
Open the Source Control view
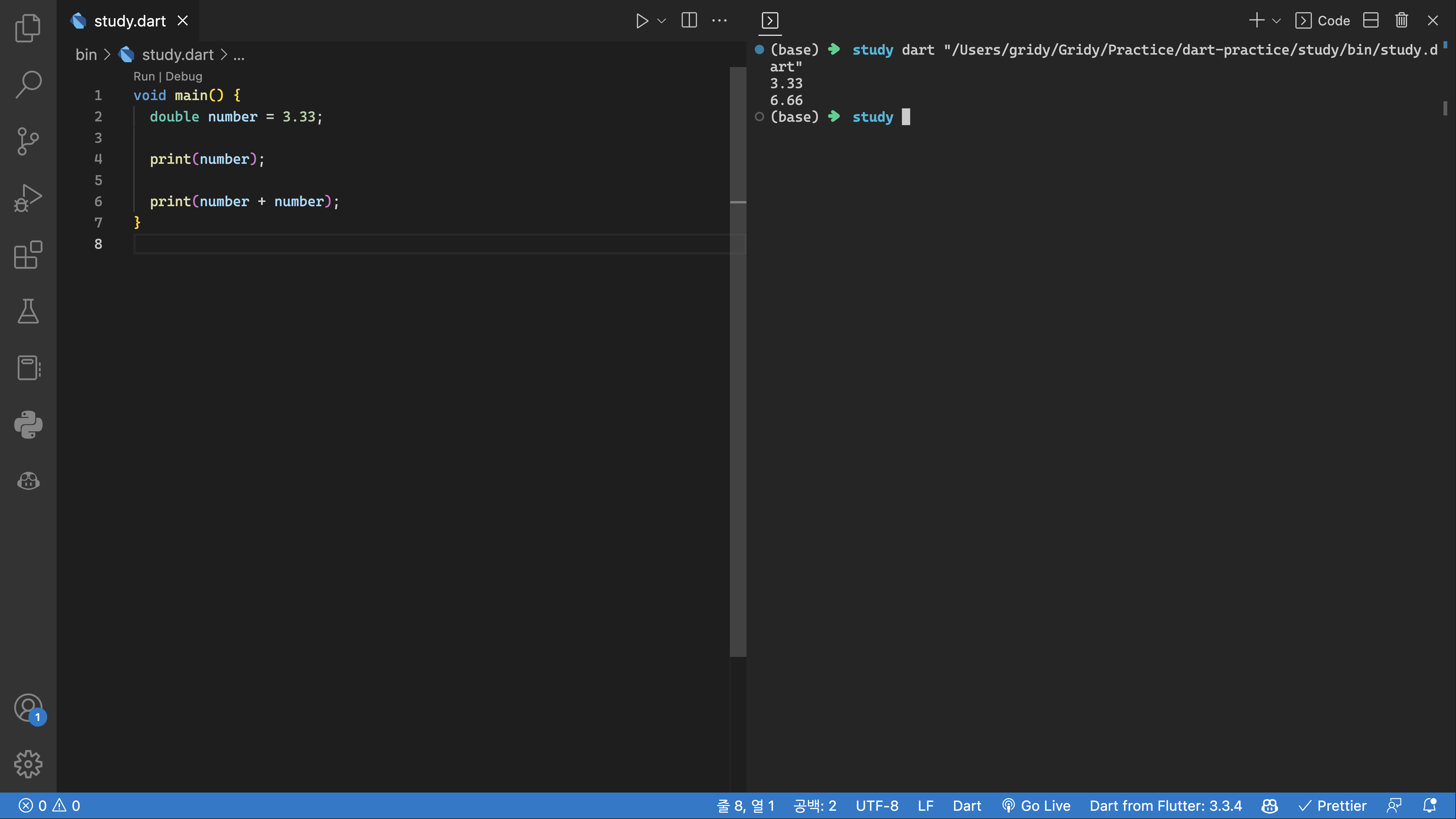tap(28, 141)
